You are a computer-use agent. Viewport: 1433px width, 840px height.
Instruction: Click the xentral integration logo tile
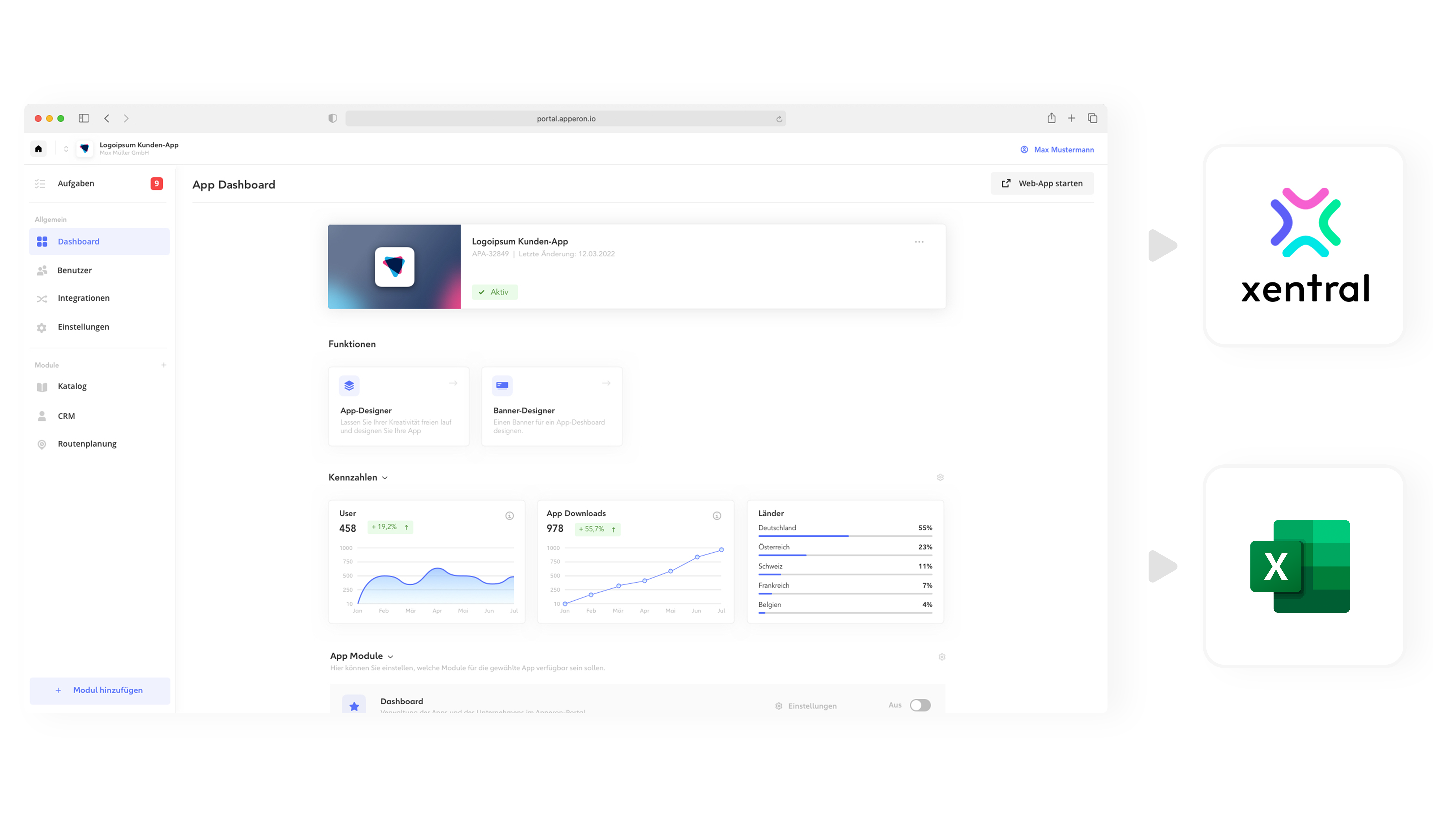tap(1304, 246)
